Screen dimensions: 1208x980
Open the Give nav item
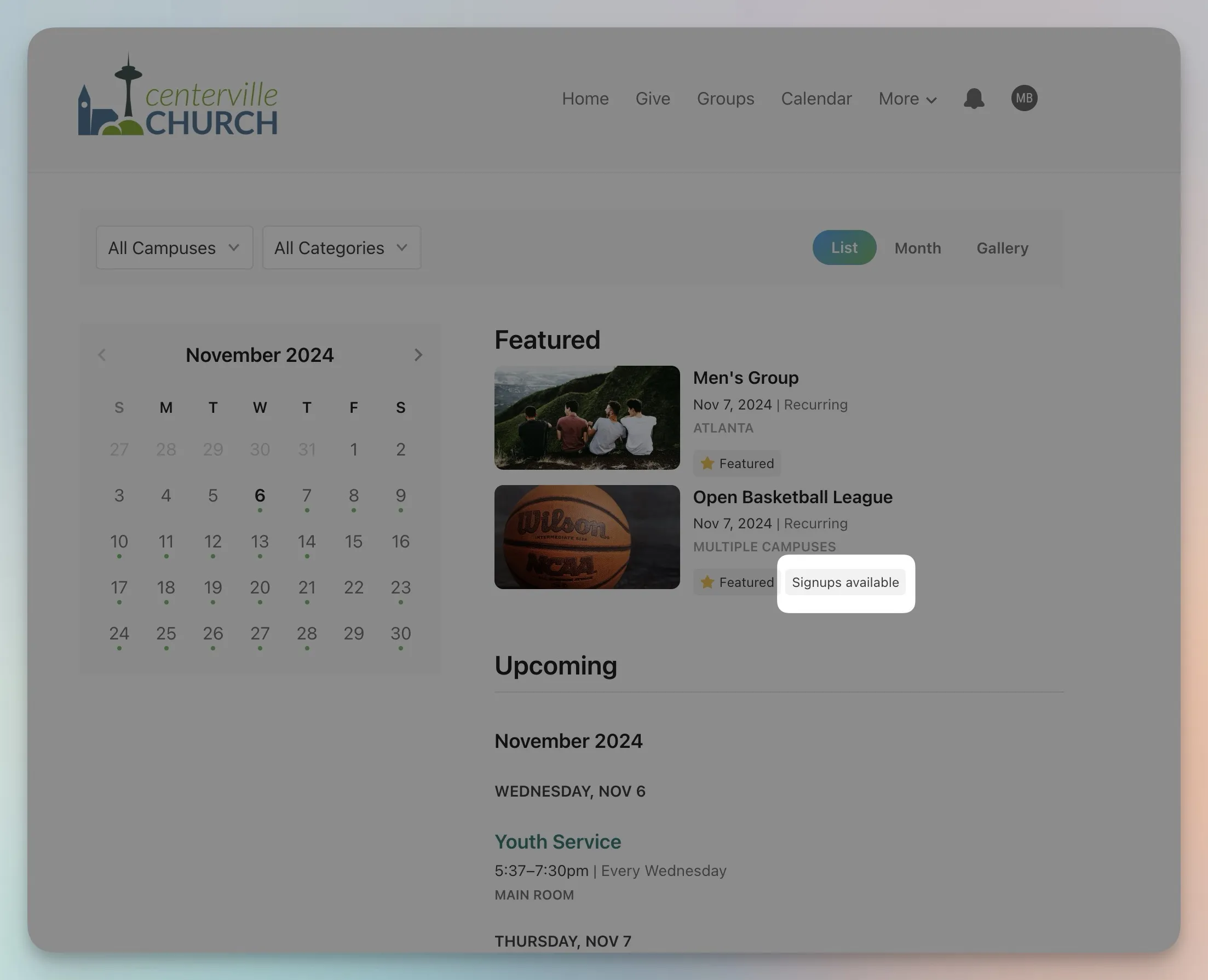(x=653, y=99)
